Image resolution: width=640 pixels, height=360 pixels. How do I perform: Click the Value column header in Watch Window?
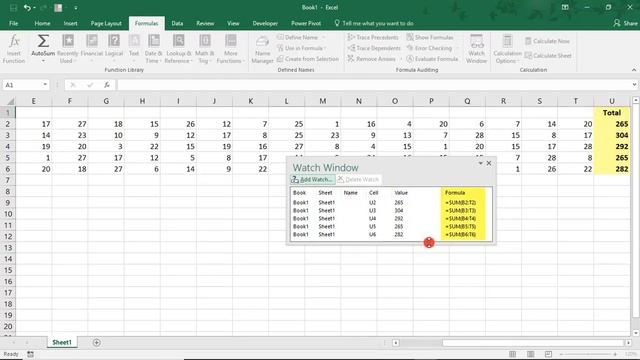click(x=401, y=193)
